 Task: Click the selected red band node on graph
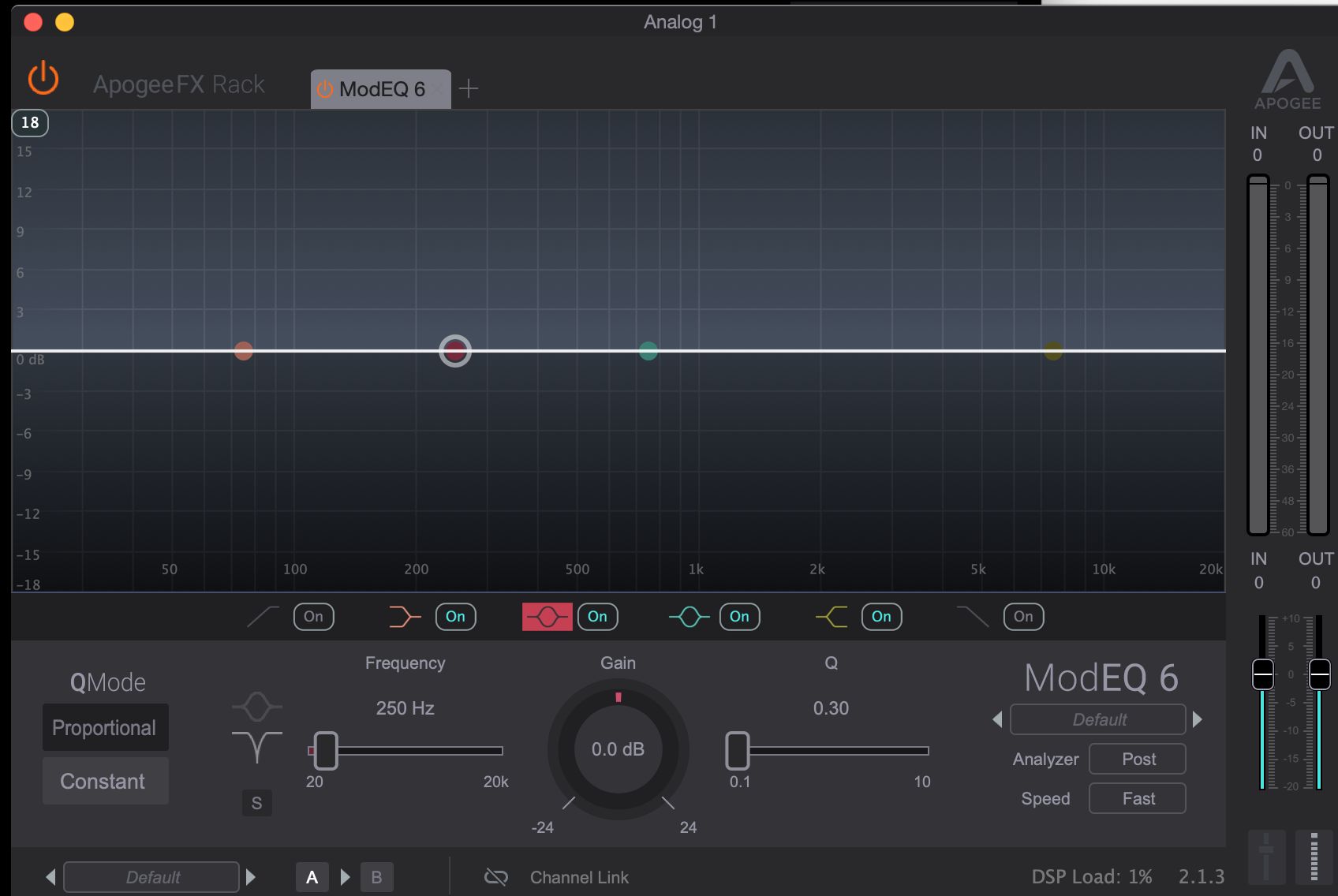click(455, 351)
